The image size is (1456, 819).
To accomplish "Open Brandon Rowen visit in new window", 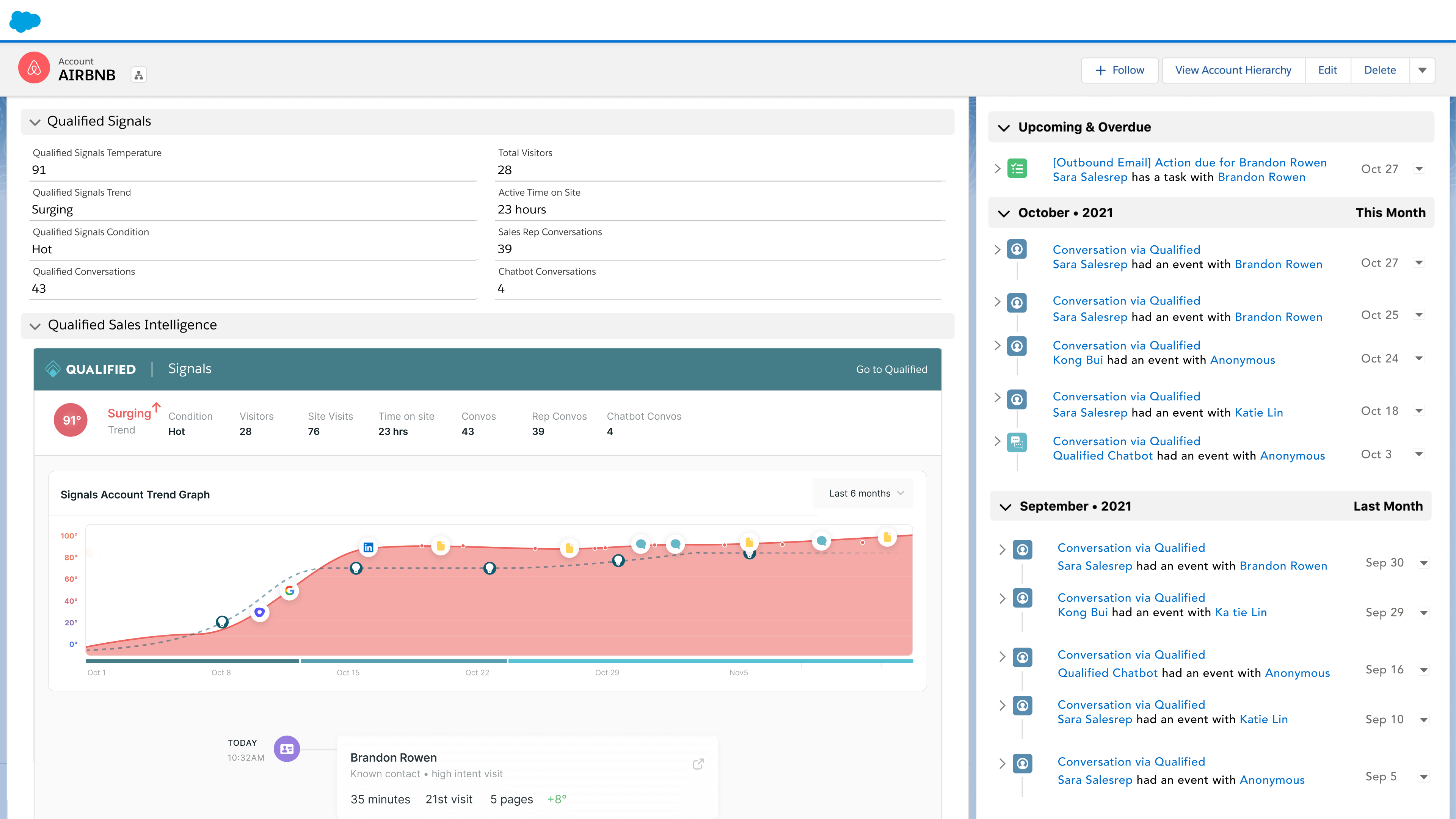I will pyautogui.click(x=698, y=764).
